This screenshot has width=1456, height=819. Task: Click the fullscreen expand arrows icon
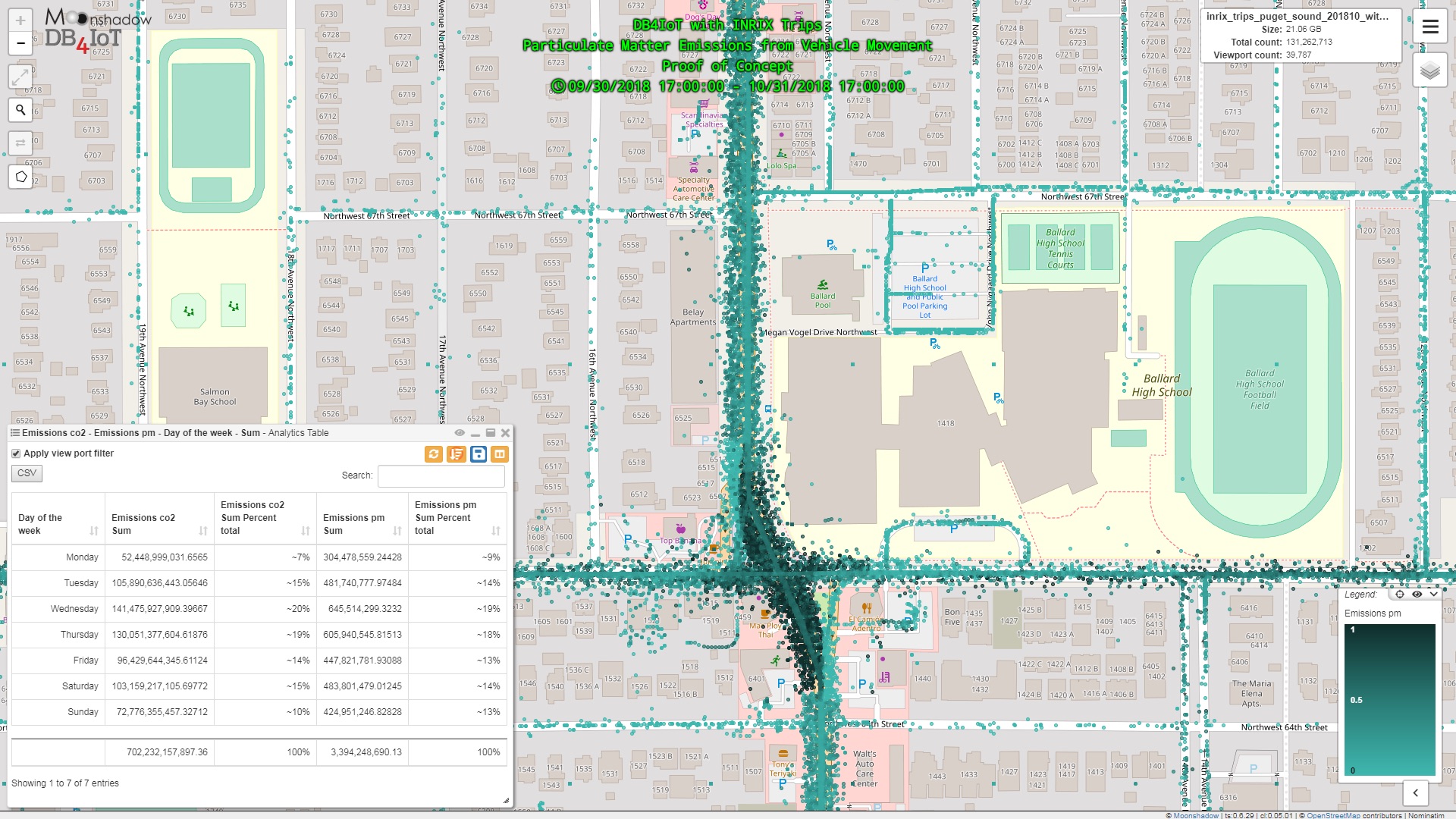coord(20,77)
